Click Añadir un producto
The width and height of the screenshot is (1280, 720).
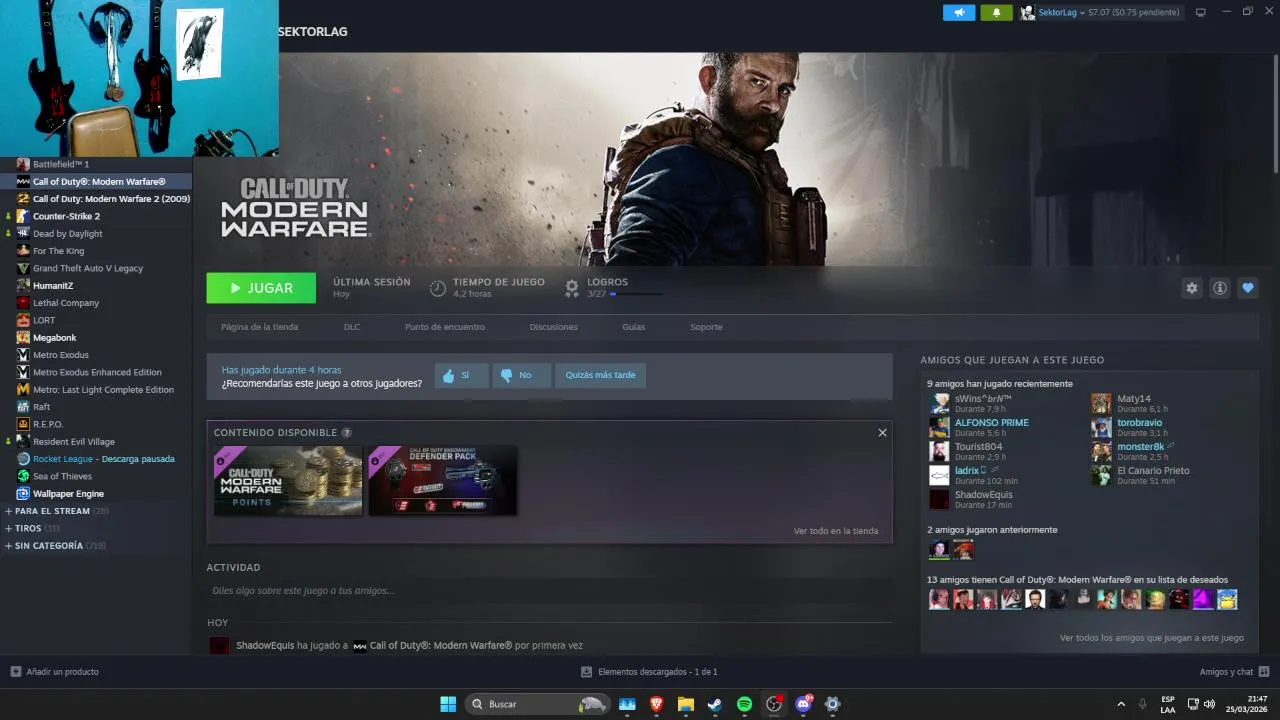click(x=54, y=672)
